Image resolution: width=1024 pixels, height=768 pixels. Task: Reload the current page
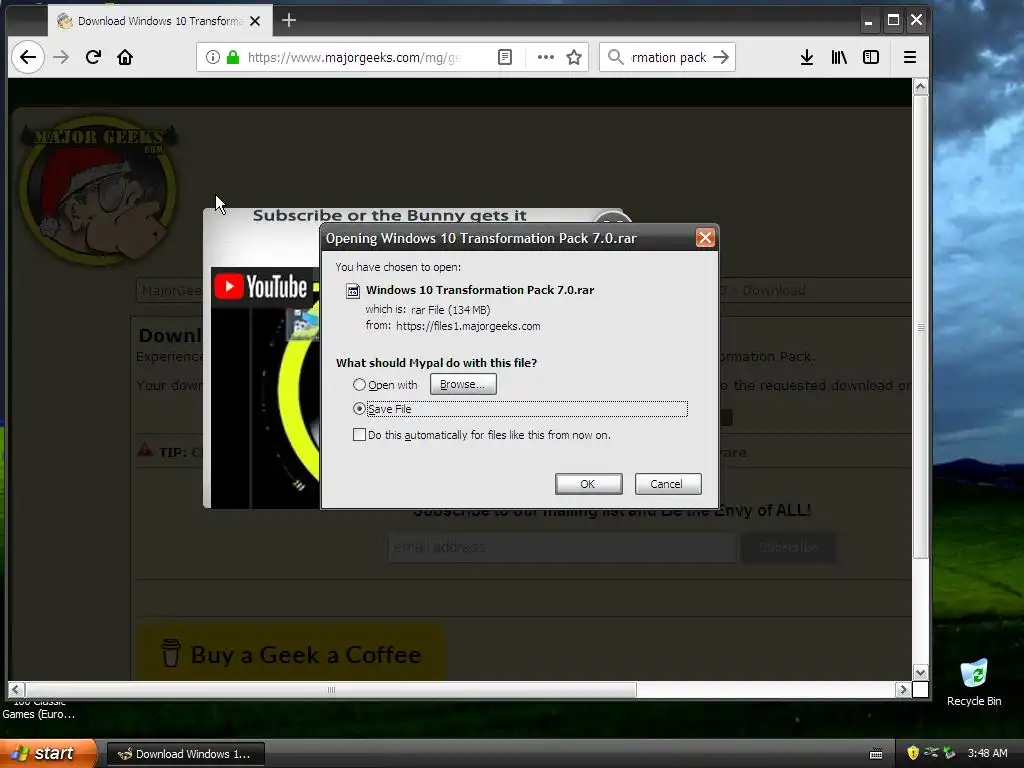(x=93, y=57)
